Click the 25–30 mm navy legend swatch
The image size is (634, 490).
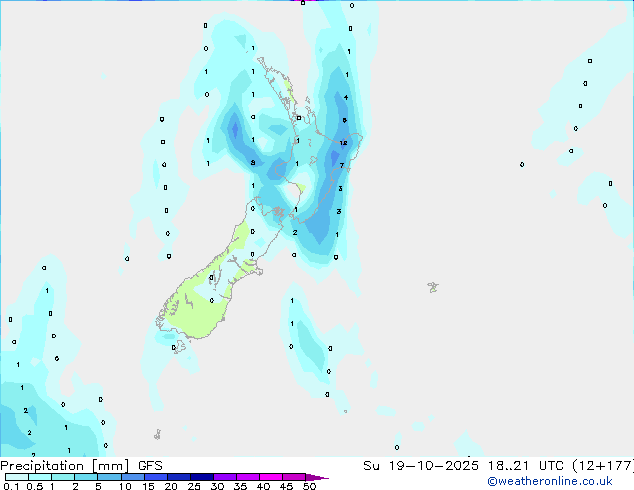point(201,477)
